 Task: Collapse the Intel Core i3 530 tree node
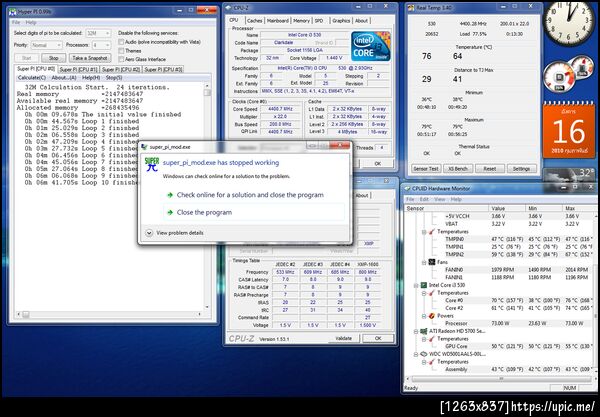point(416,285)
